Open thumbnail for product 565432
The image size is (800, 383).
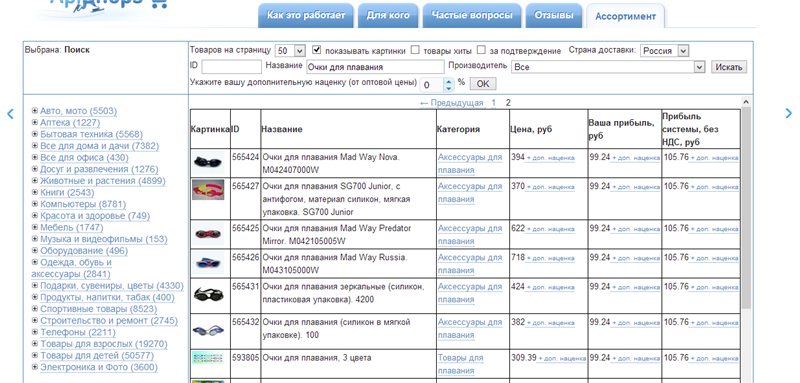pyautogui.click(x=208, y=330)
